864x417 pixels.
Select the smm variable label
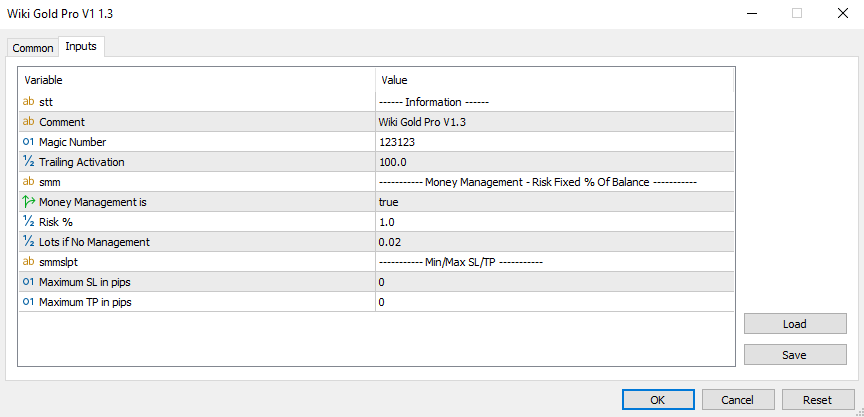pyautogui.click(x=50, y=182)
